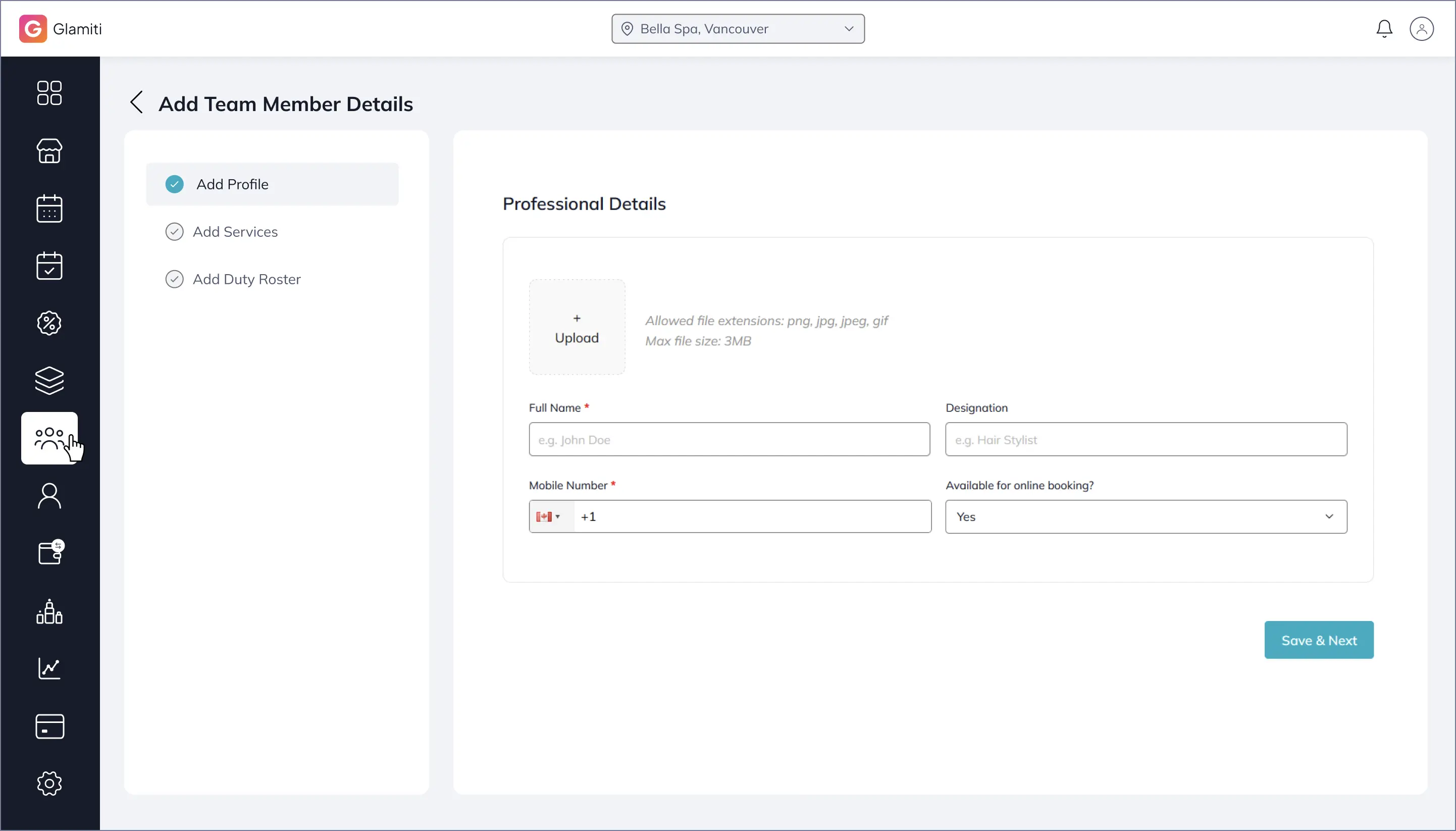Click the Save & Next button
This screenshot has height=831, width=1456.
pyautogui.click(x=1319, y=640)
